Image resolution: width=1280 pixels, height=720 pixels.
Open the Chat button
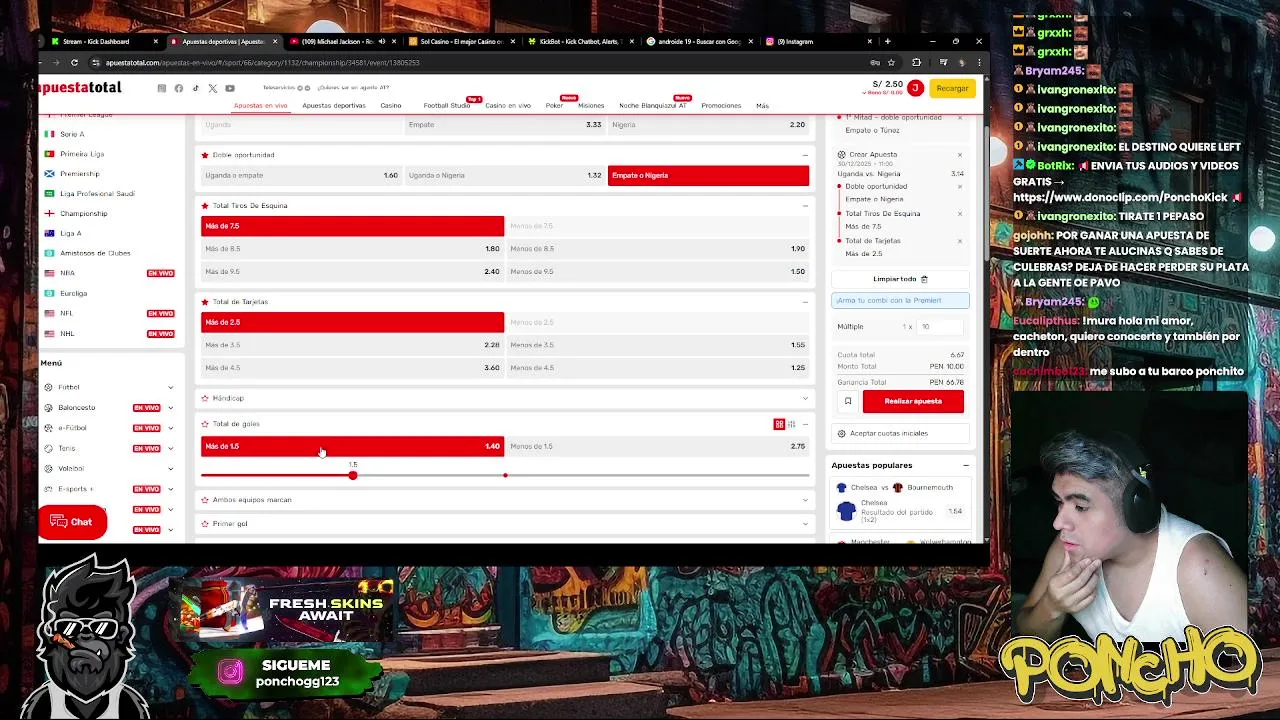click(72, 522)
